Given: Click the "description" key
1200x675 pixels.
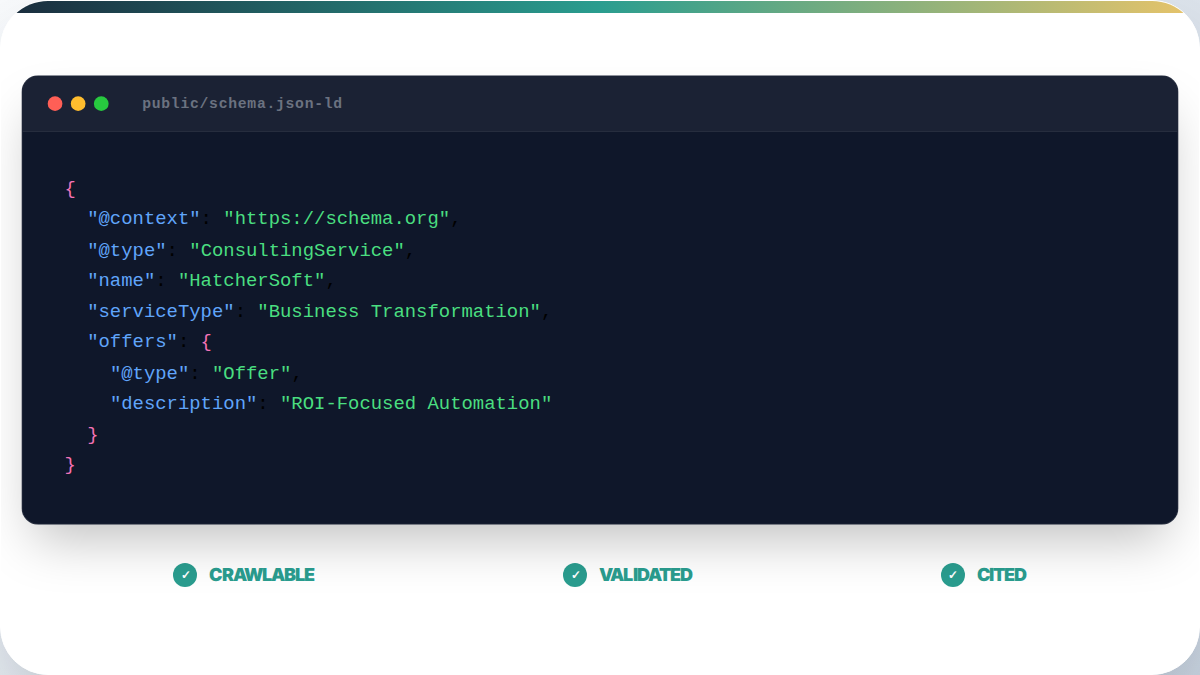Looking at the screenshot, I should pos(183,404).
